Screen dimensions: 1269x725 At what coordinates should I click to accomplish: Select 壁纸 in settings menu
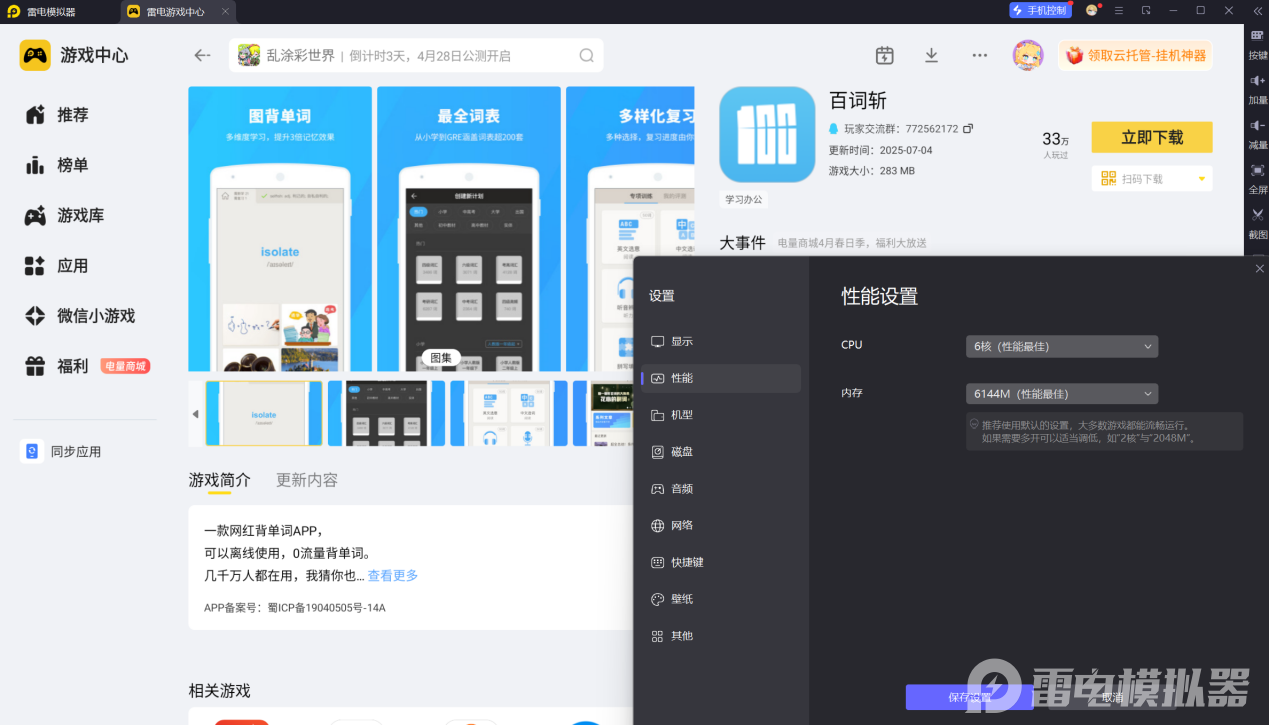(x=720, y=599)
